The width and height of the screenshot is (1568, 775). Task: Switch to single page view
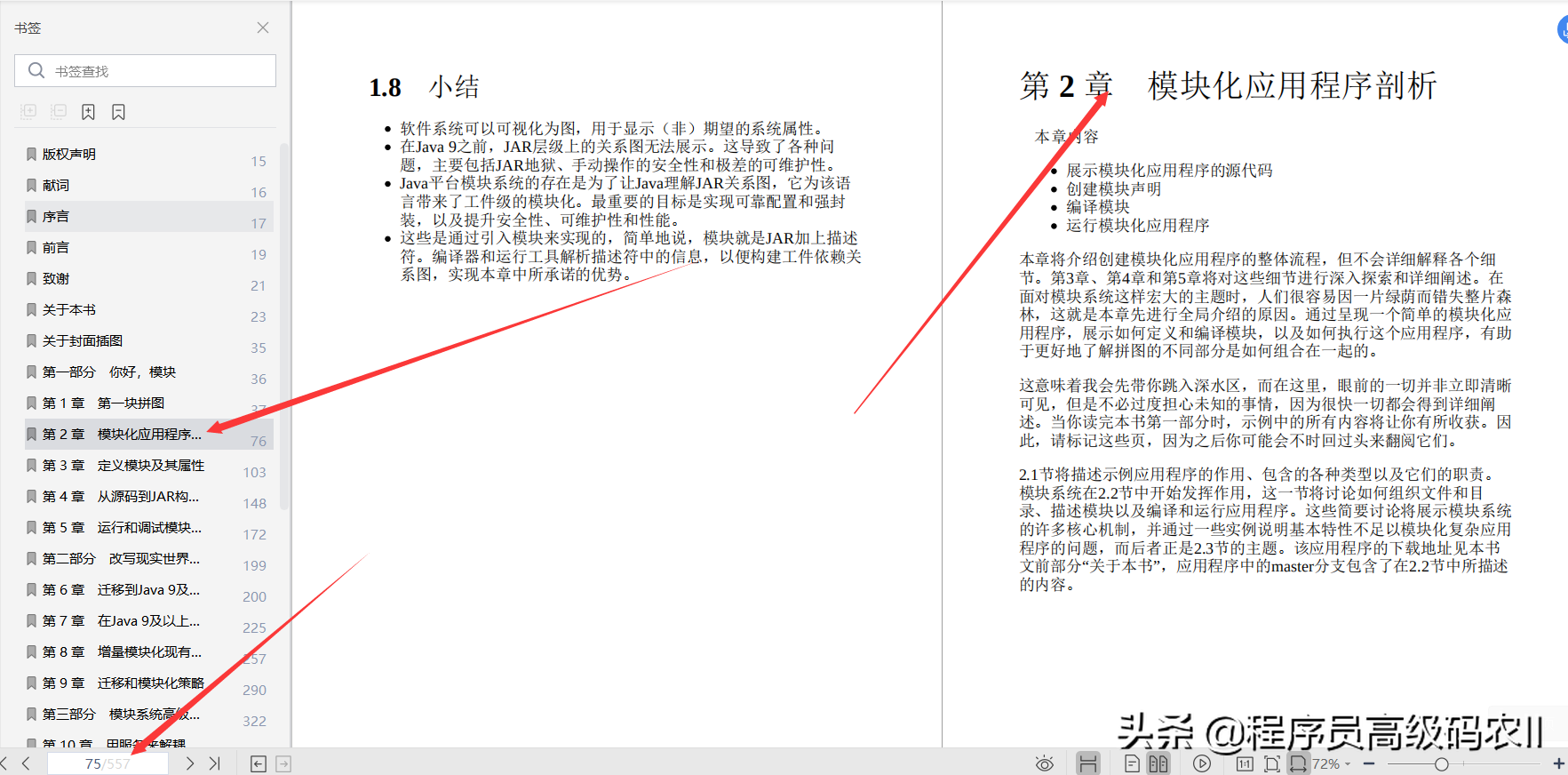(x=1132, y=763)
